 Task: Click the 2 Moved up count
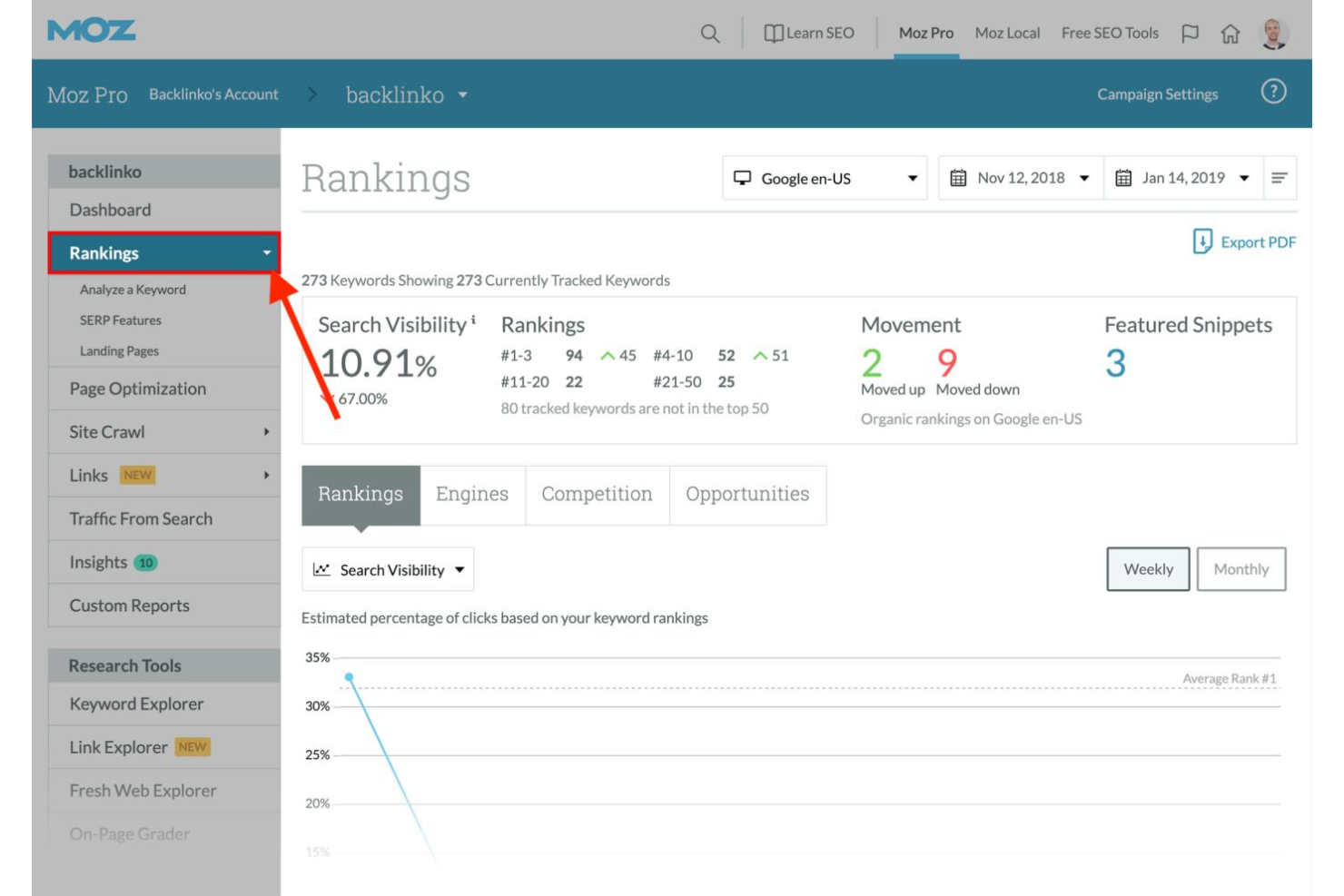872,363
